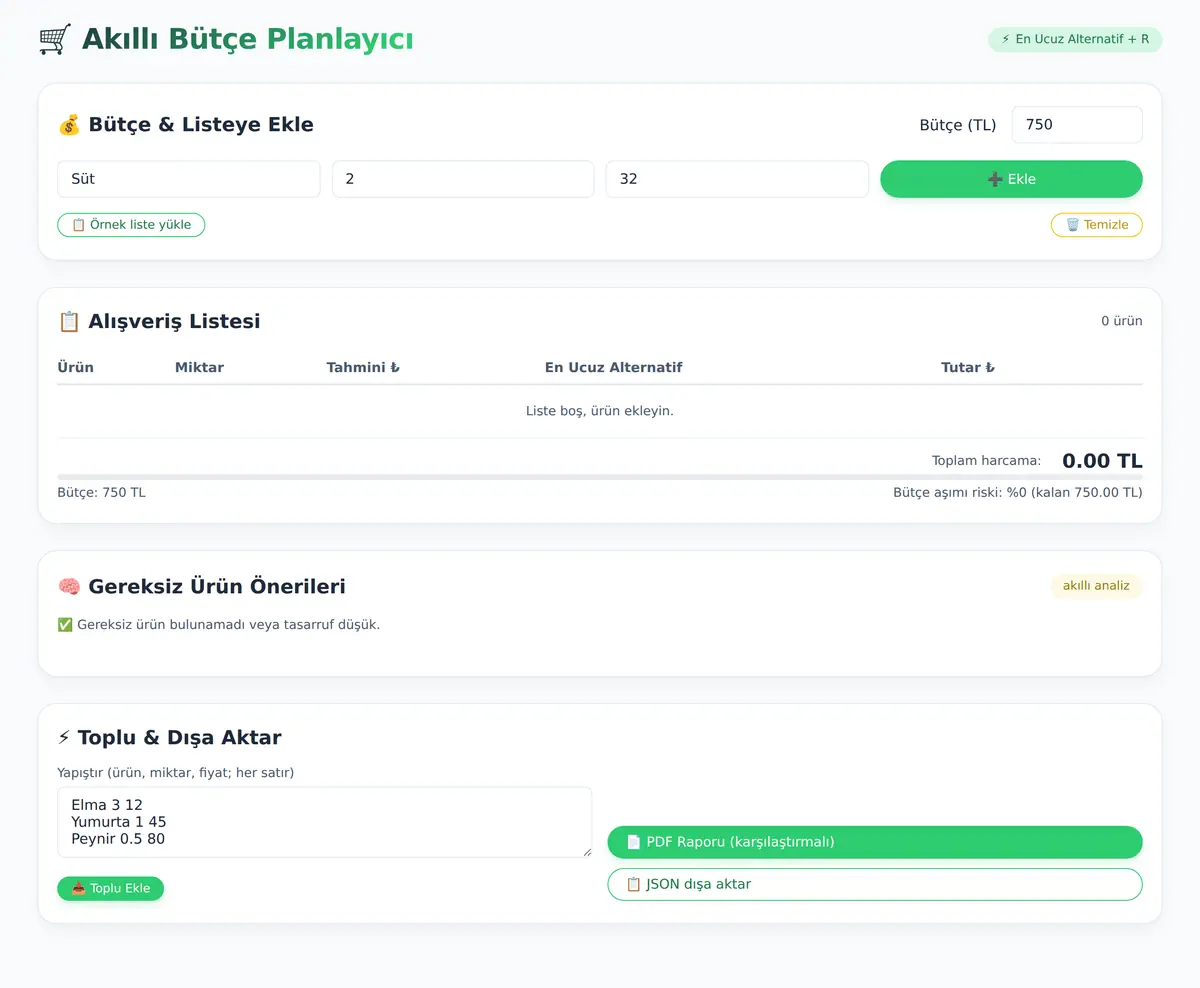Screen dimensions: 1200x988
Task: Click the En Ucuz Alternatif + R badge
Action: [x=1075, y=39]
